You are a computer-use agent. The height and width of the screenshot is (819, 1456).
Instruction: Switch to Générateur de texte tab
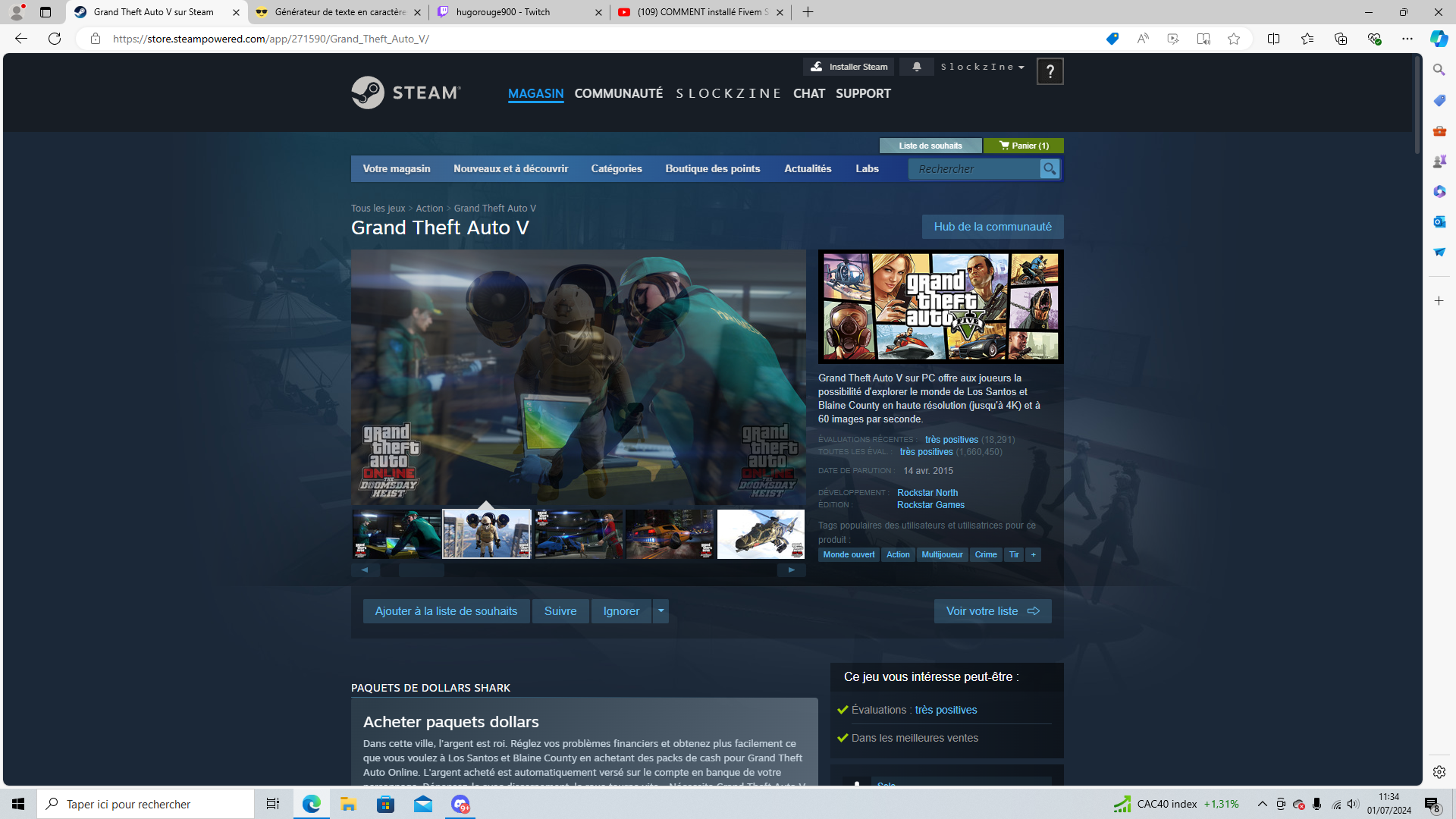[339, 12]
